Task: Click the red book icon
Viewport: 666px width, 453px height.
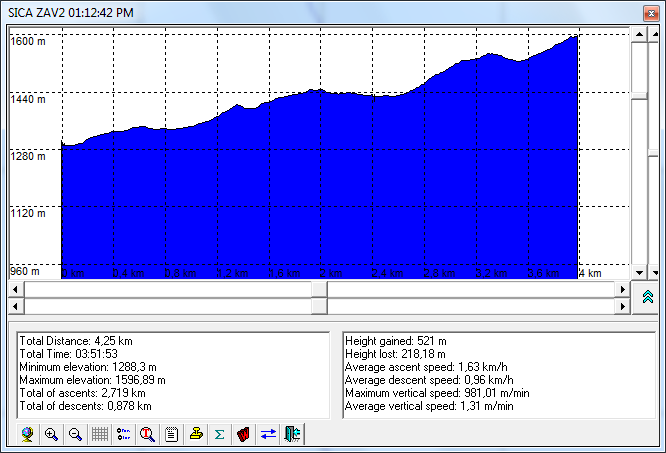Action: 243,434
